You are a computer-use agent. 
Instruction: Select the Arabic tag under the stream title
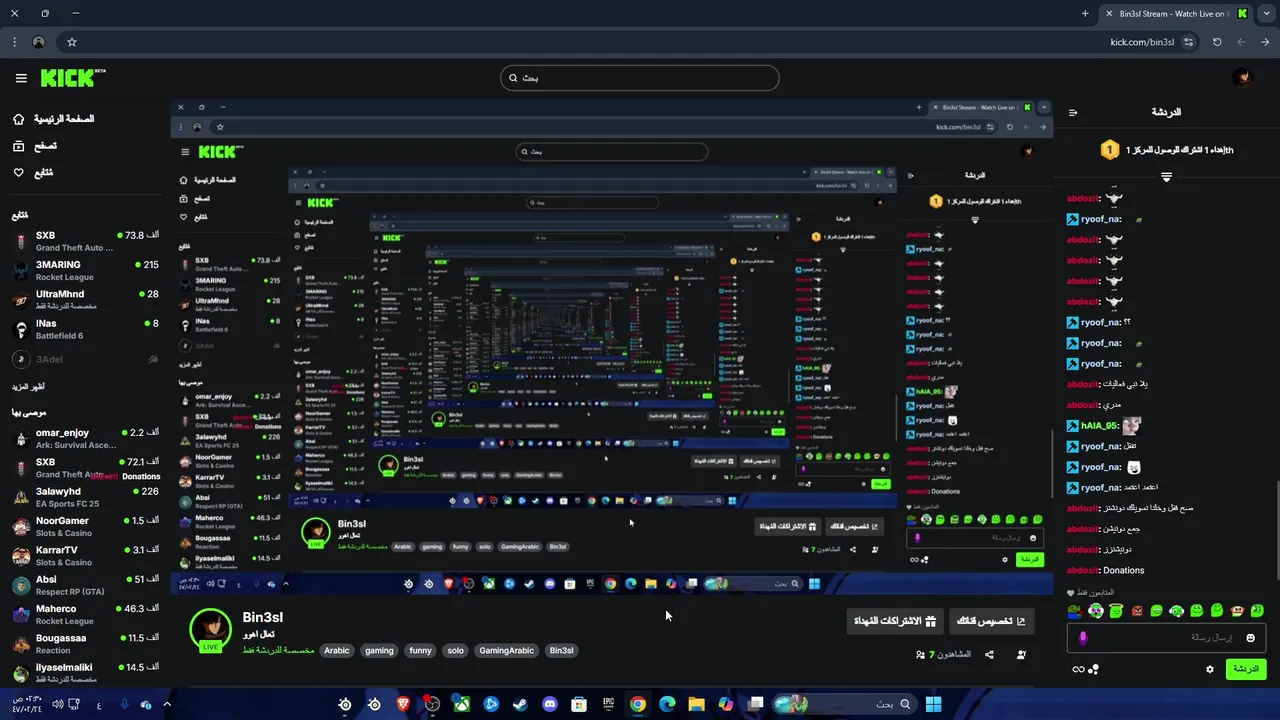point(337,650)
